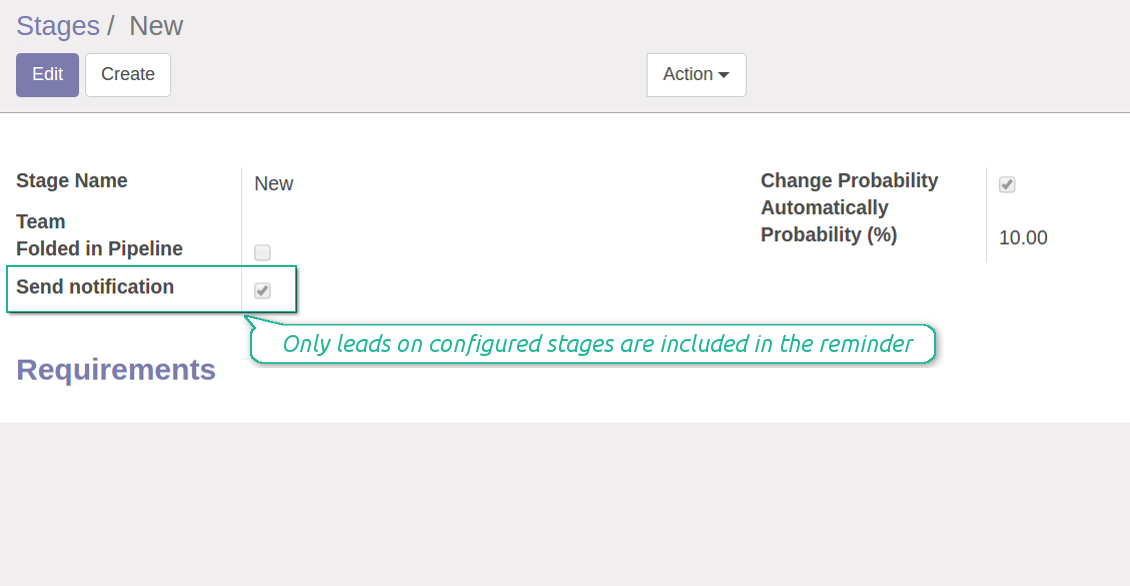Click the 'New' breadcrumb title
The height and width of the screenshot is (586, 1130).
click(x=156, y=26)
